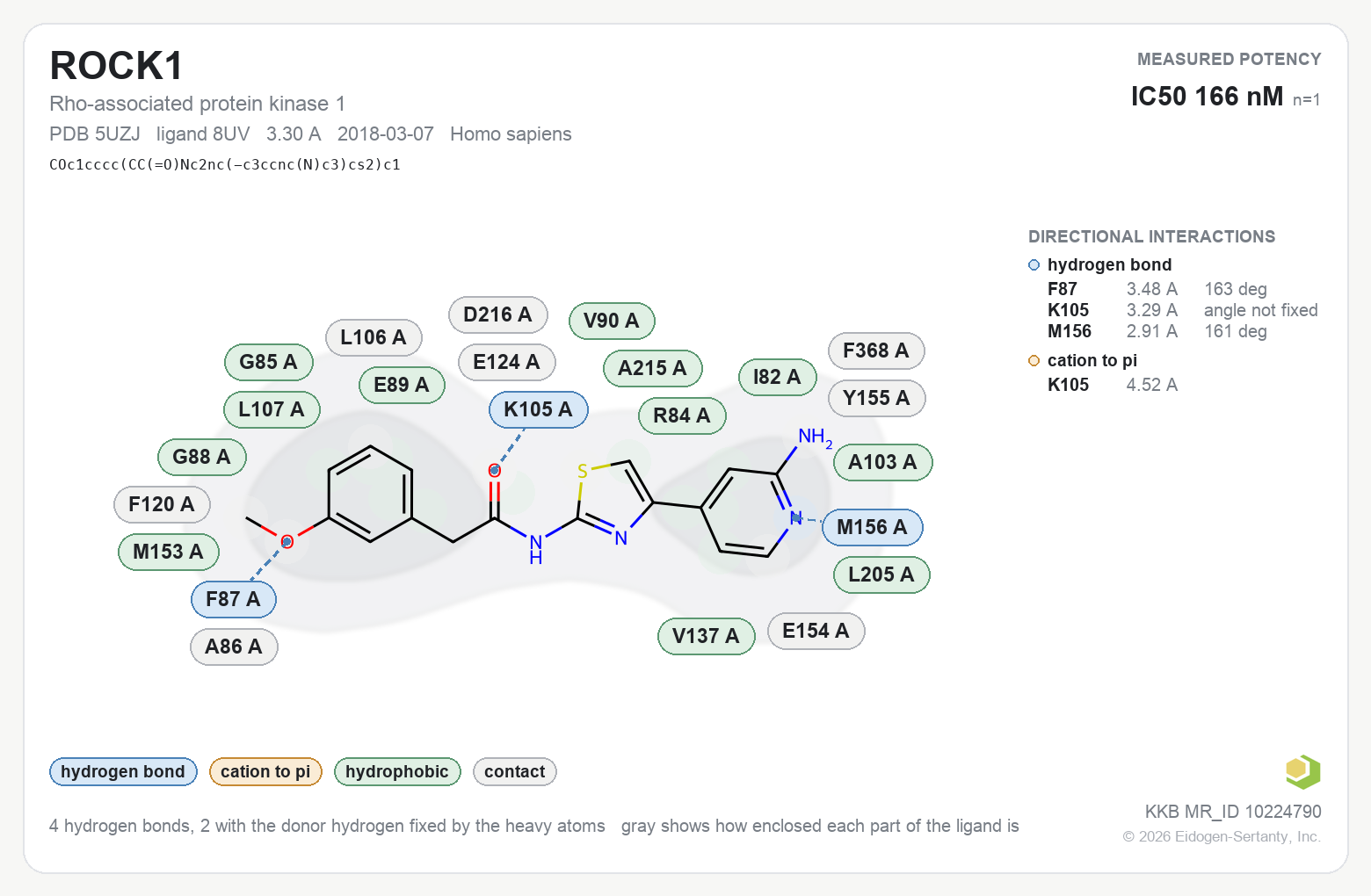The width and height of the screenshot is (1371, 896).
Task: Select the hydrogen bond legend pill
Action: click(123, 772)
